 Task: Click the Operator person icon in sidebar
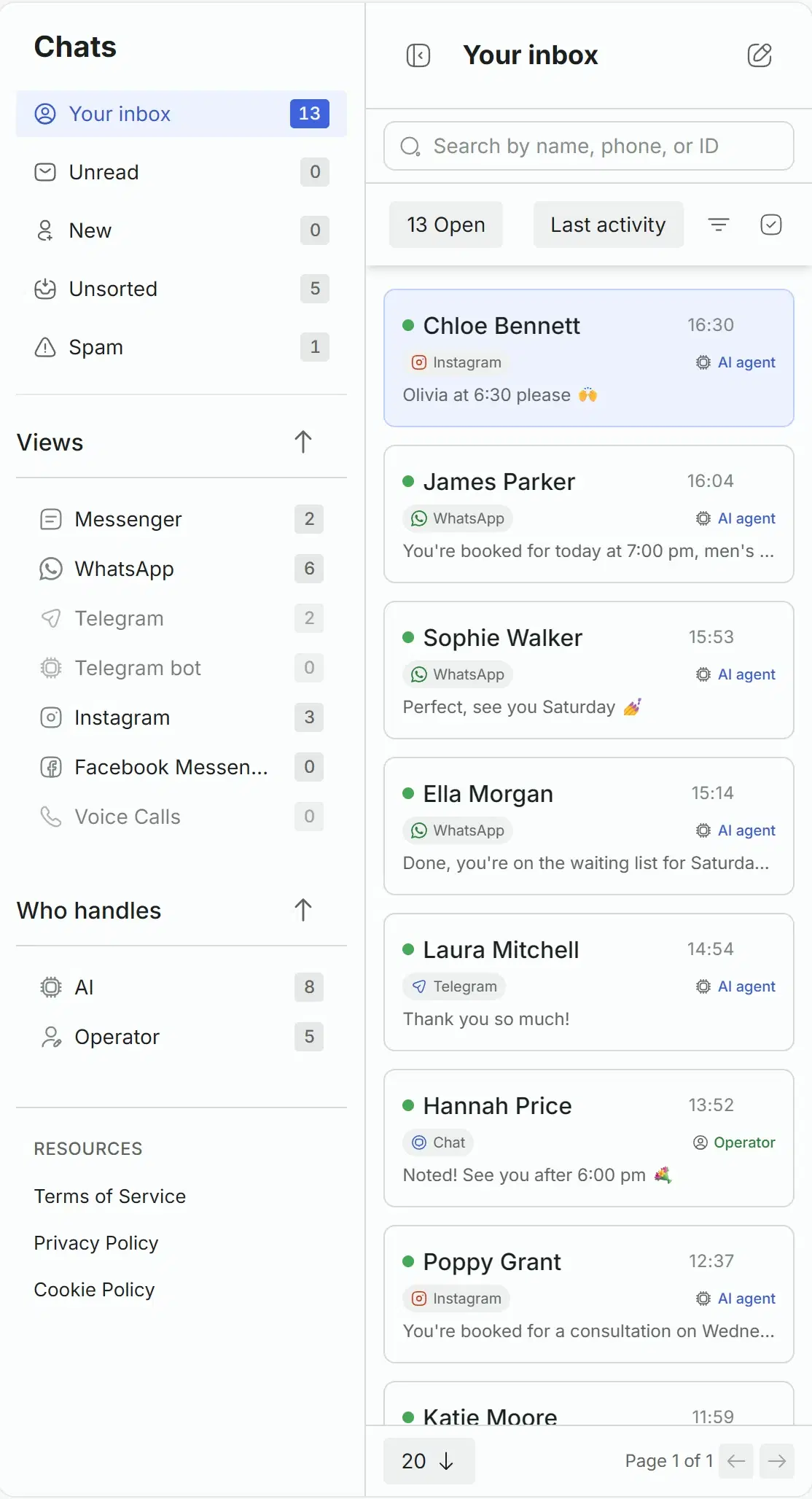pyautogui.click(x=51, y=1037)
